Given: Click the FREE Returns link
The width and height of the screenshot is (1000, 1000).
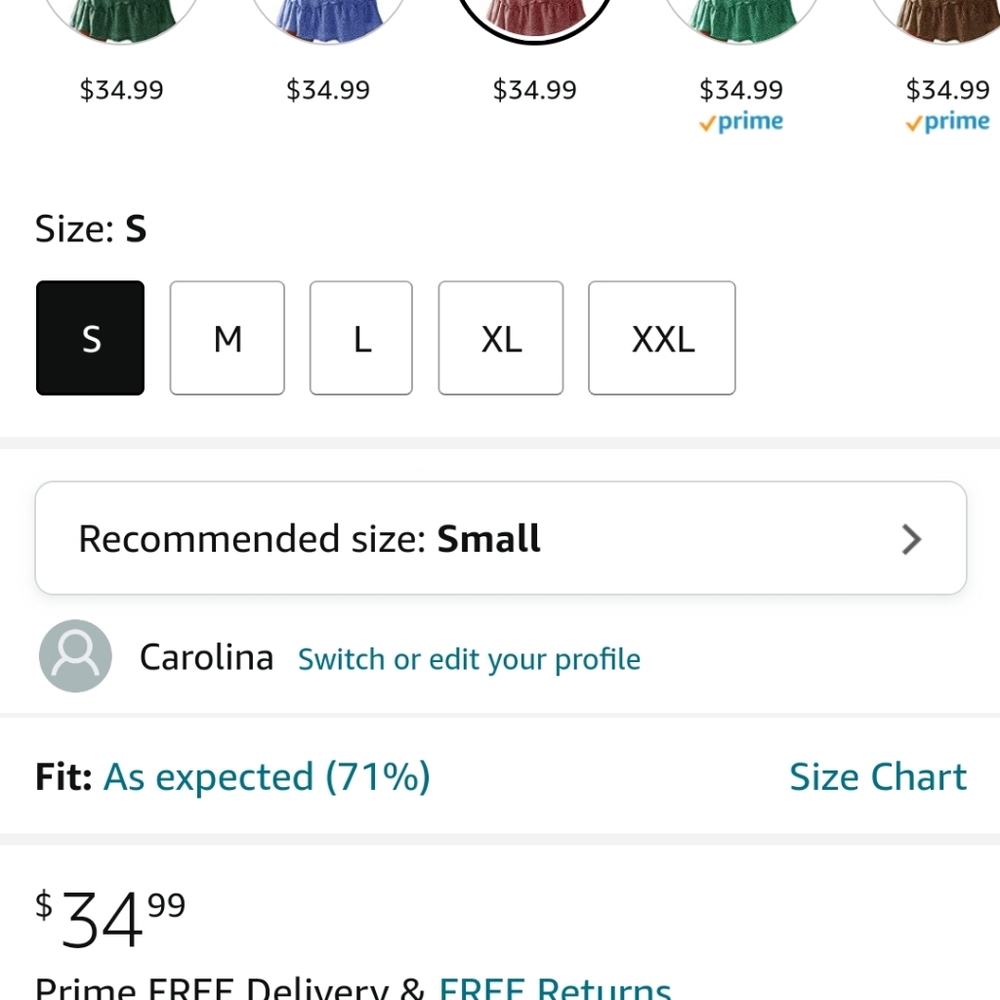Looking at the screenshot, I should (555, 987).
